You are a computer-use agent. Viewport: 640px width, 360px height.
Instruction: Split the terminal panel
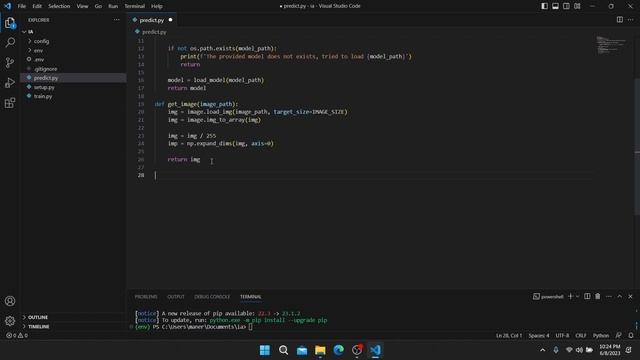(x=587, y=296)
